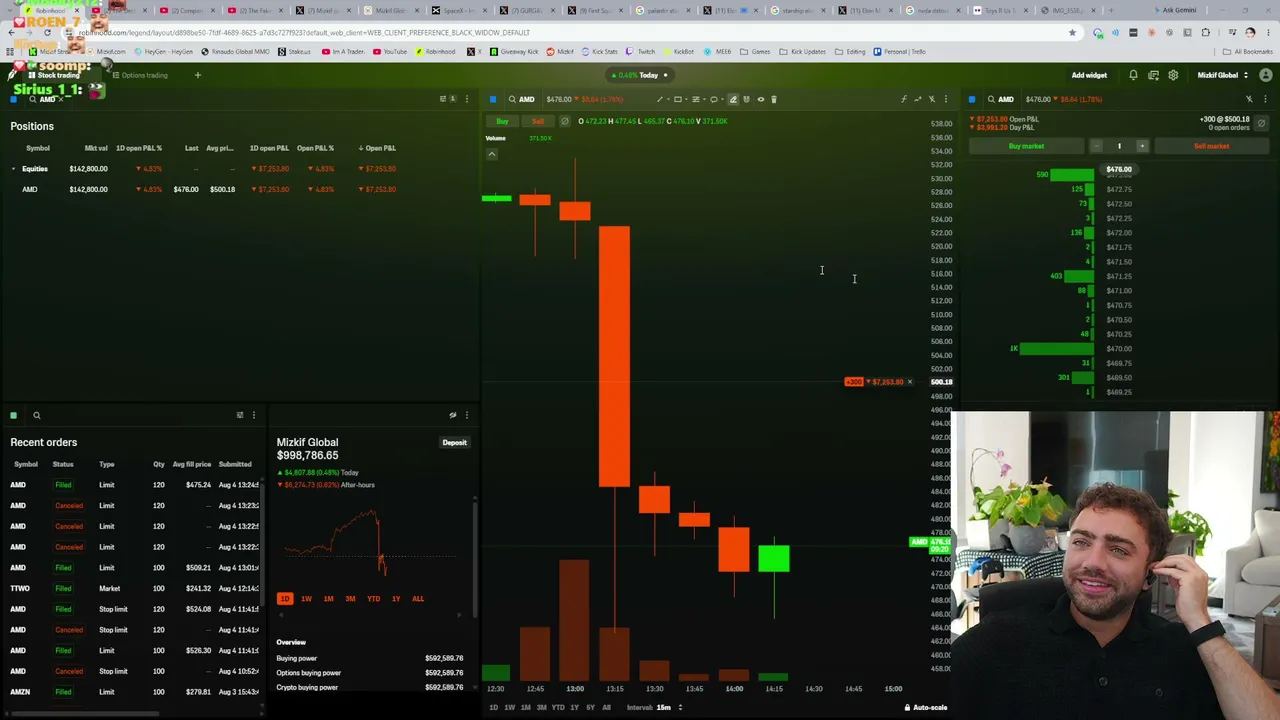Collapse the Volume indicator pane arrow
This screenshot has width=1280, height=720.
coord(492,154)
